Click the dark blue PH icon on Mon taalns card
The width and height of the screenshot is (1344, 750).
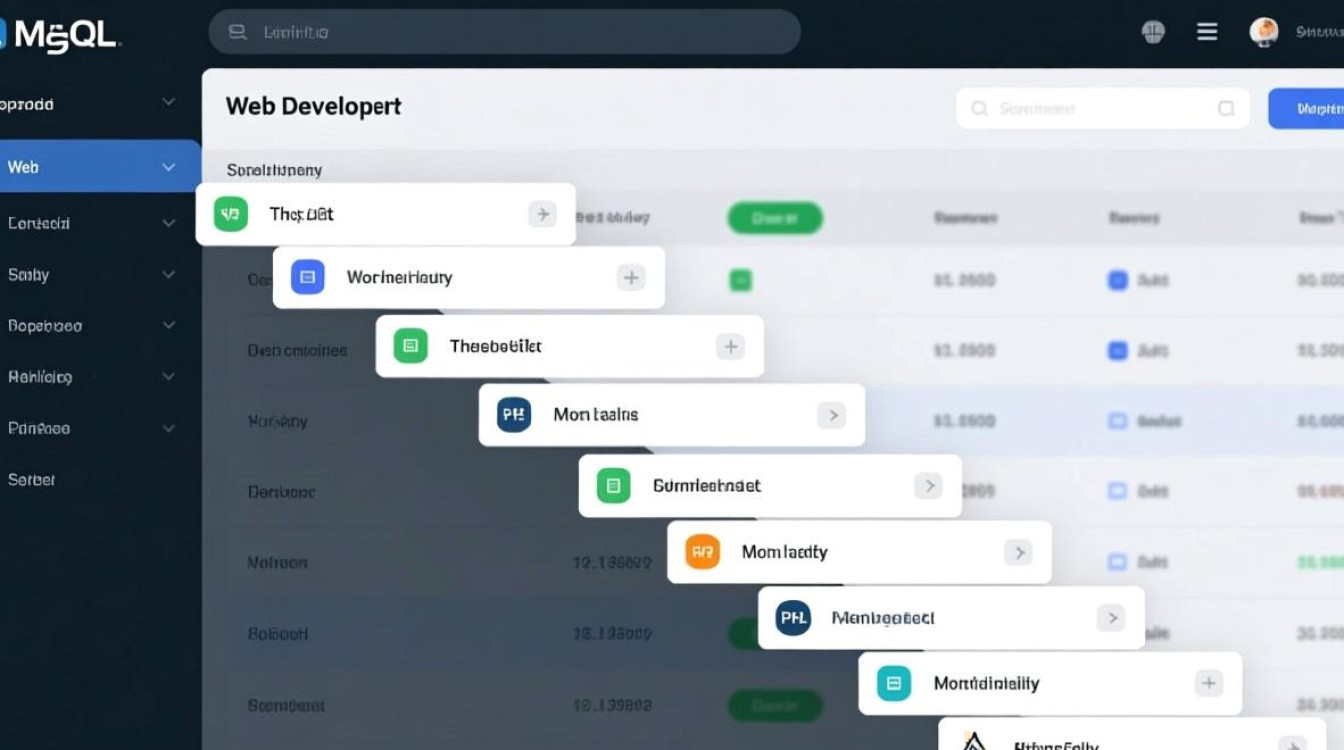tap(513, 414)
